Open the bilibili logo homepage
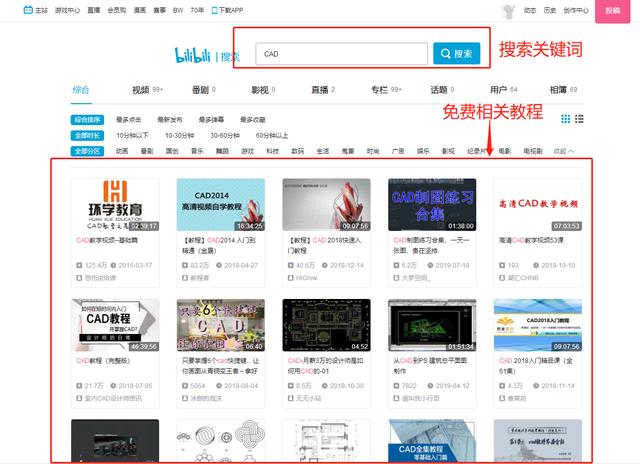The image size is (640, 464). pos(192,55)
